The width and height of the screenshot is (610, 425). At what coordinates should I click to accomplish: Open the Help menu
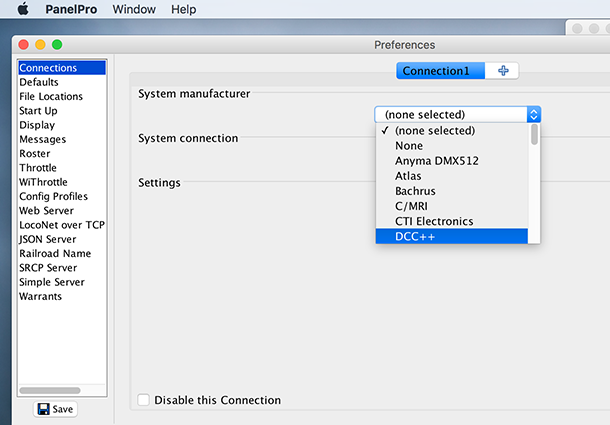point(183,9)
